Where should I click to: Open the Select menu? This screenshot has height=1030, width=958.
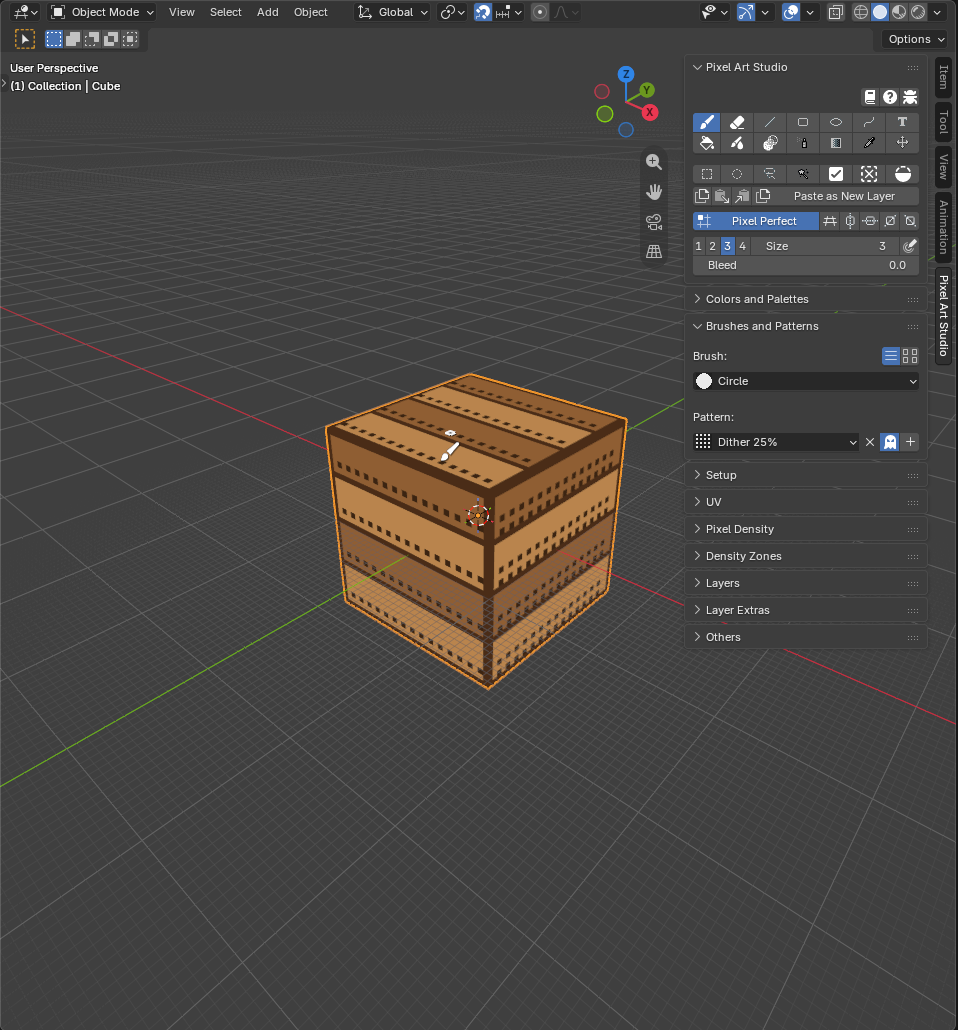point(225,12)
